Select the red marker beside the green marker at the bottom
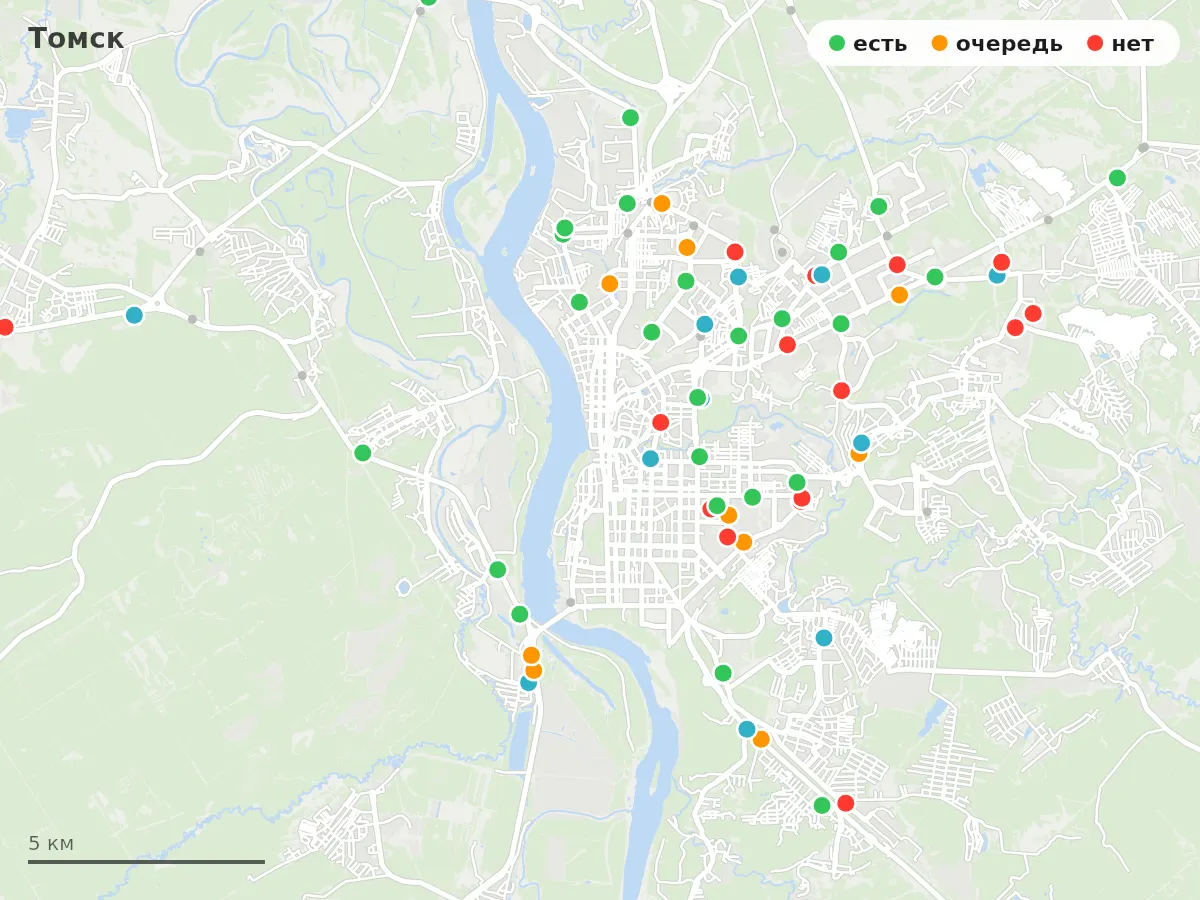 (x=845, y=803)
